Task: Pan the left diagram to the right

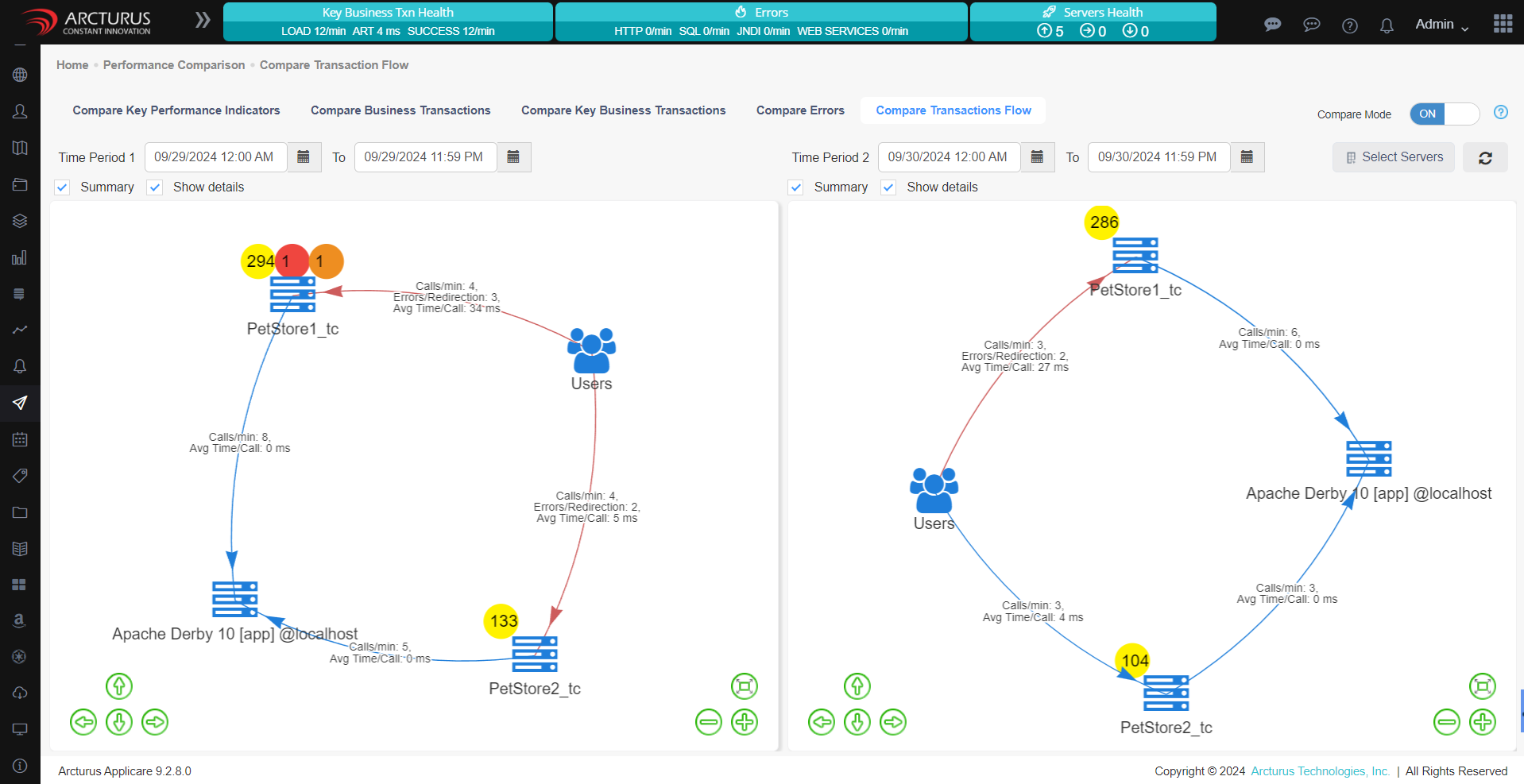Action: (155, 722)
